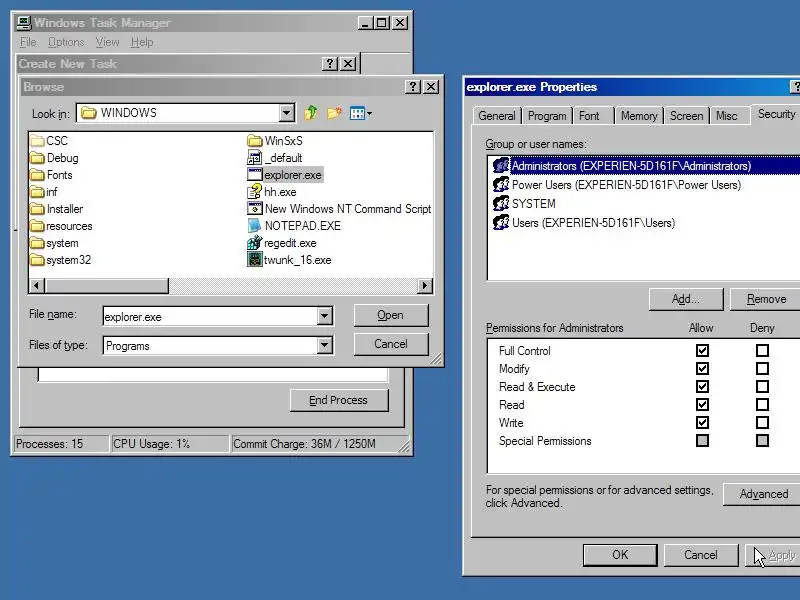800x600 pixels.
Task: Switch to the Misc tab
Action: [727, 116]
